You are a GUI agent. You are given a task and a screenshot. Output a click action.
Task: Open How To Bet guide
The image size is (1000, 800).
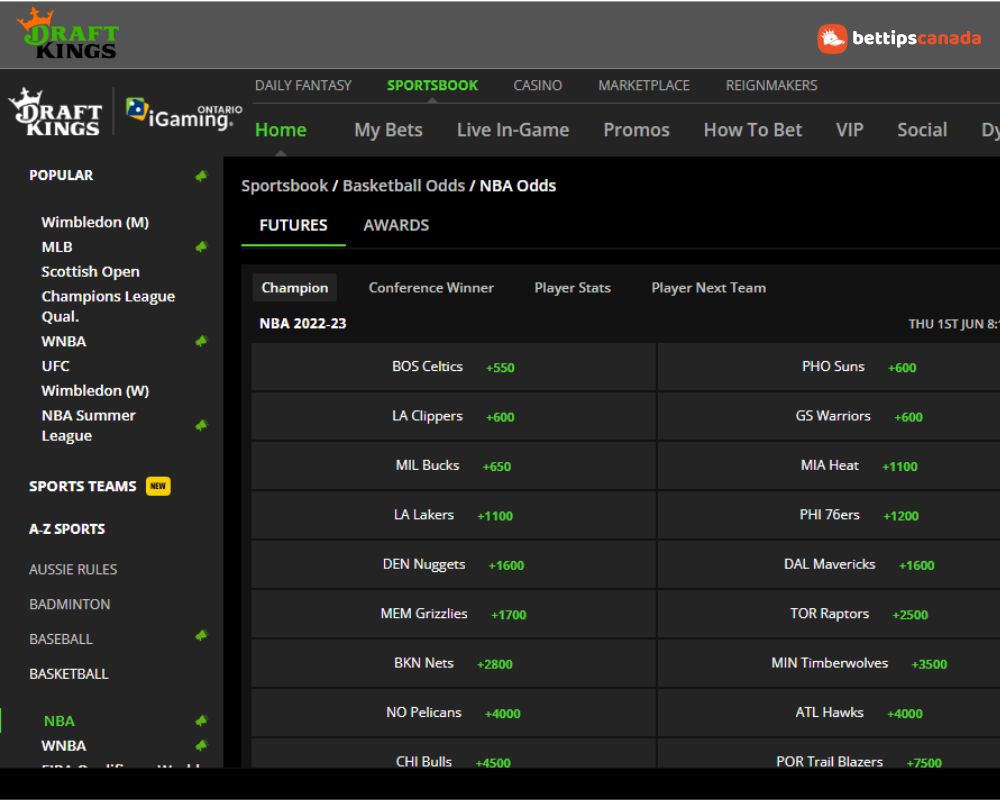[753, 130]
